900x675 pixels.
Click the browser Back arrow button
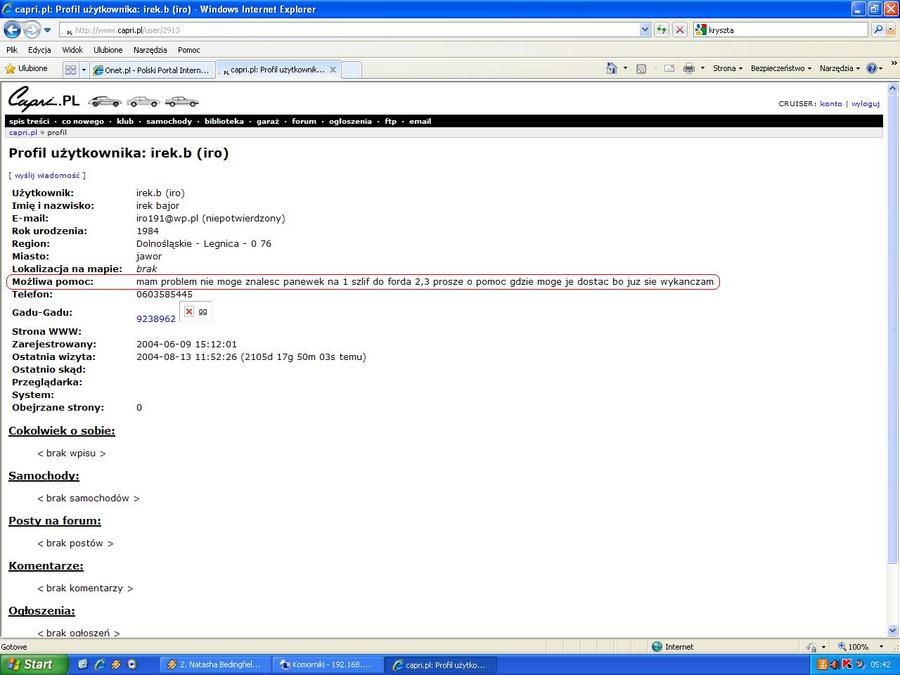point(13,30)
